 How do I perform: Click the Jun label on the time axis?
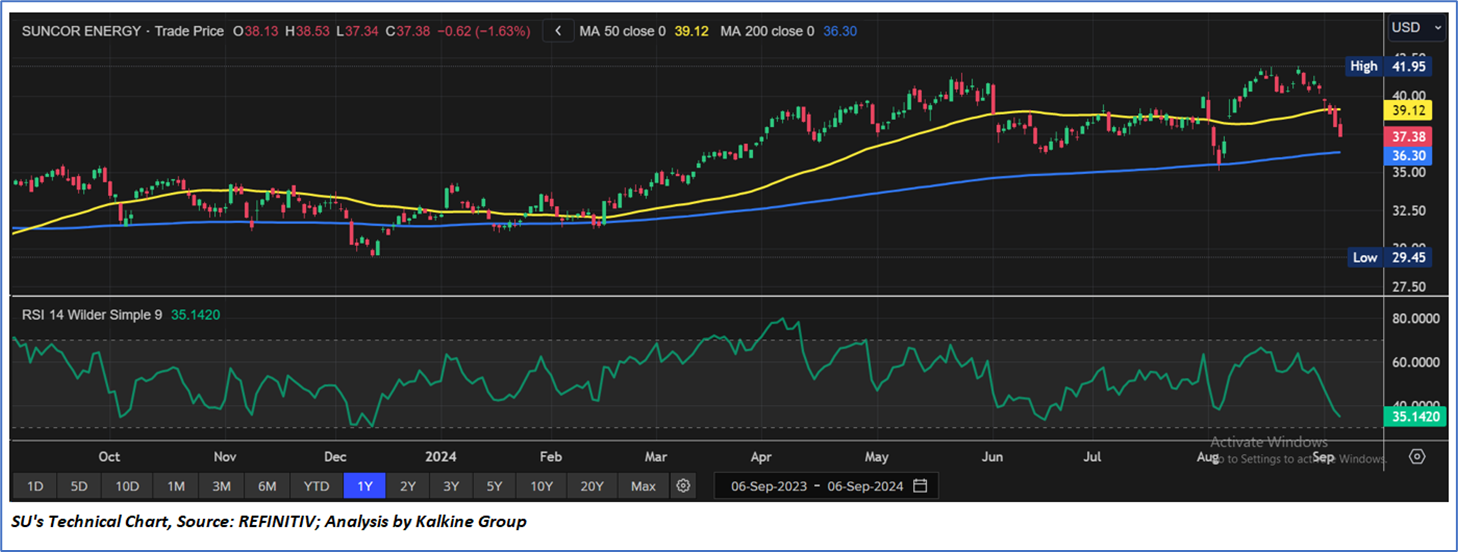pos(992,457)
